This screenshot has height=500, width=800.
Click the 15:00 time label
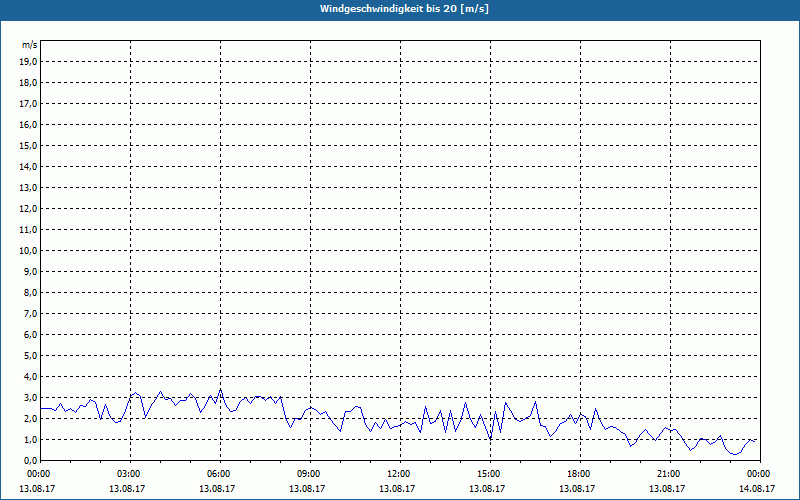coord(490,474)
